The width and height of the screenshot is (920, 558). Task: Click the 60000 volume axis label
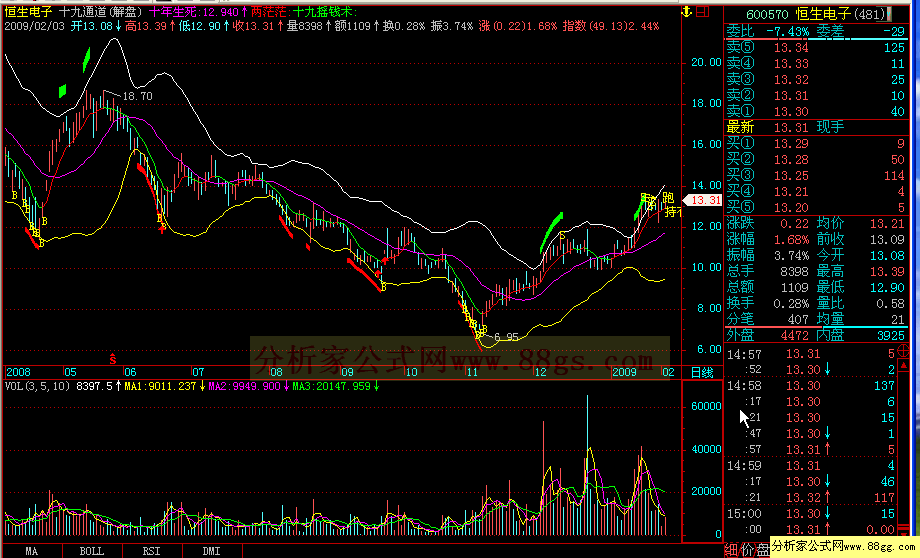(706, 406)
